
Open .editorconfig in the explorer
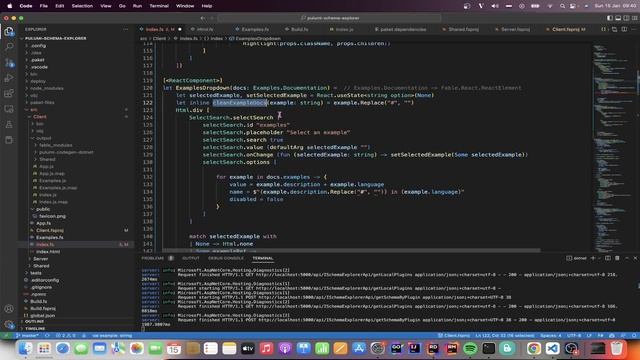[x=45, y=280]
